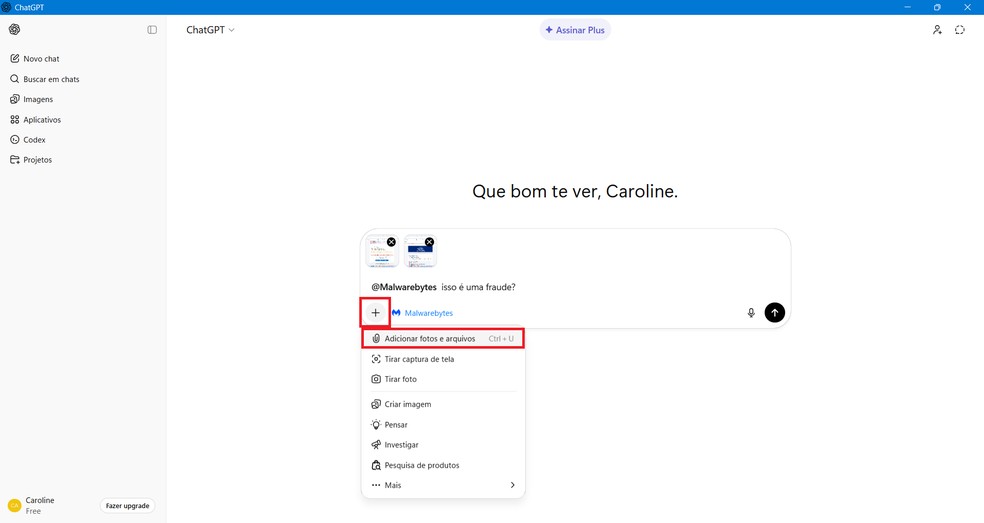The image size is (984, 523).
Task: Click the Codex icon in the sidebar
Action: click(x=14, y=139)
